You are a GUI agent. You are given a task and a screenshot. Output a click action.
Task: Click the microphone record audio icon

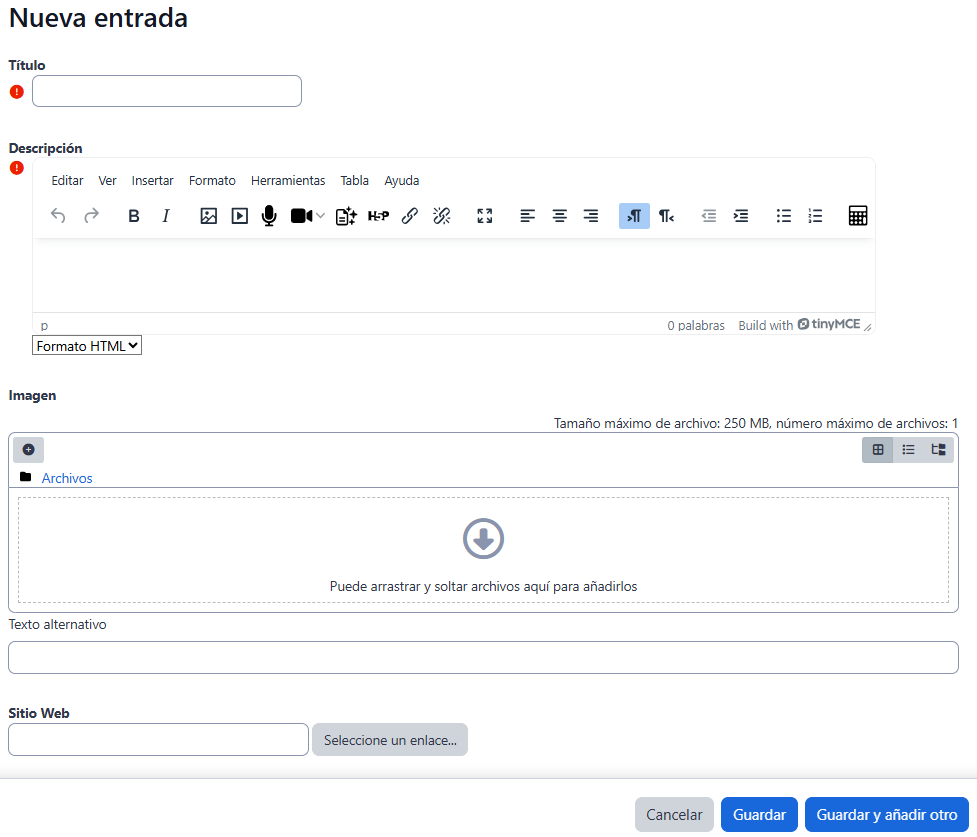(x=268, y=216)
